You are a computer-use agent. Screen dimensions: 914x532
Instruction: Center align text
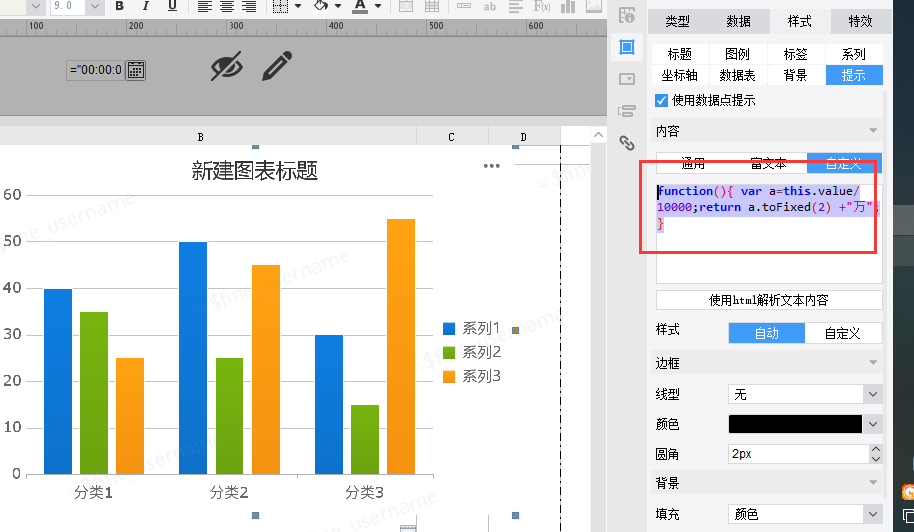coord(227,6)
